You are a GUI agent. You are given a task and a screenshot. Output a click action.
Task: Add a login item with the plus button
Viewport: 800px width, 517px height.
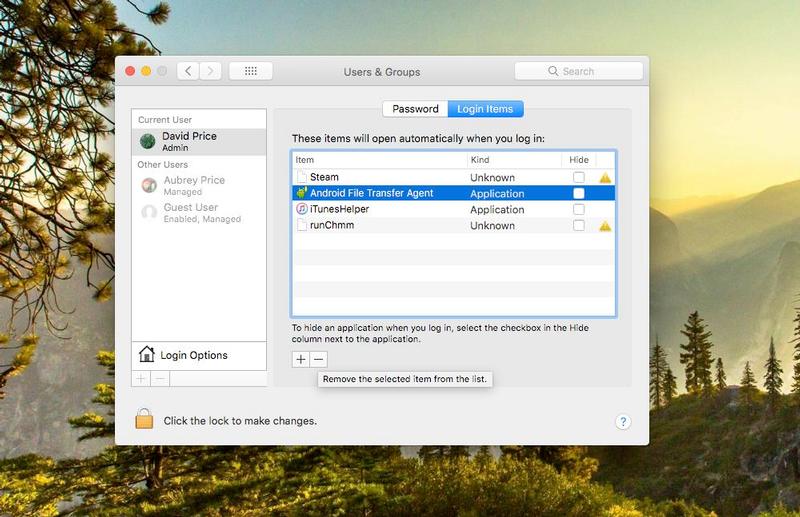(301, 359)
